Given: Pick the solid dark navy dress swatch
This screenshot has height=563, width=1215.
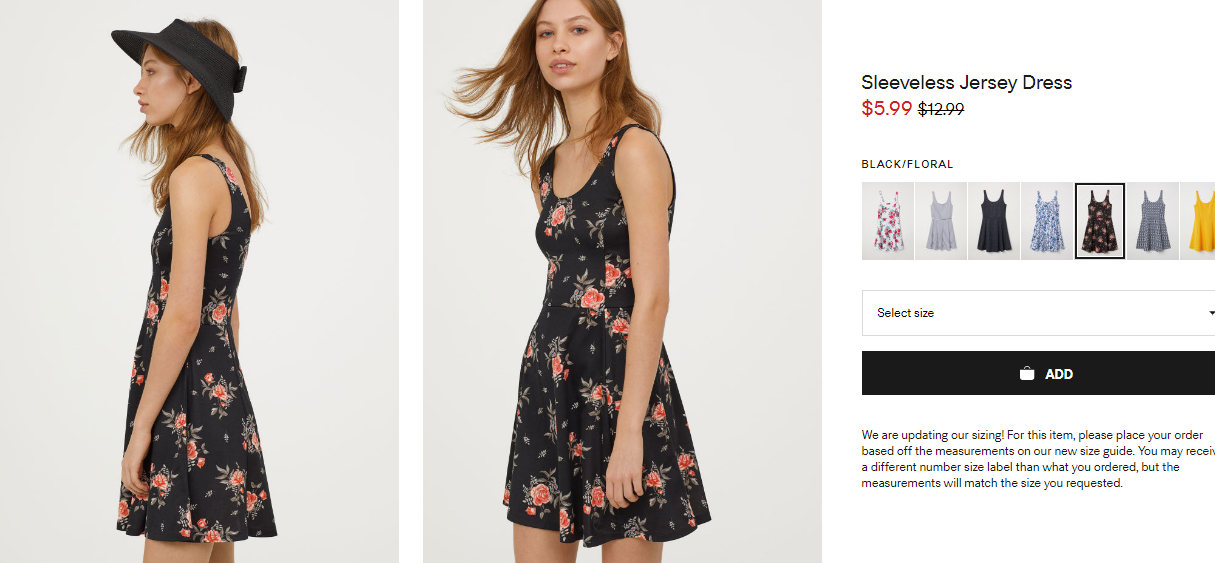Looking at the screenshot, I should (994, 221).
